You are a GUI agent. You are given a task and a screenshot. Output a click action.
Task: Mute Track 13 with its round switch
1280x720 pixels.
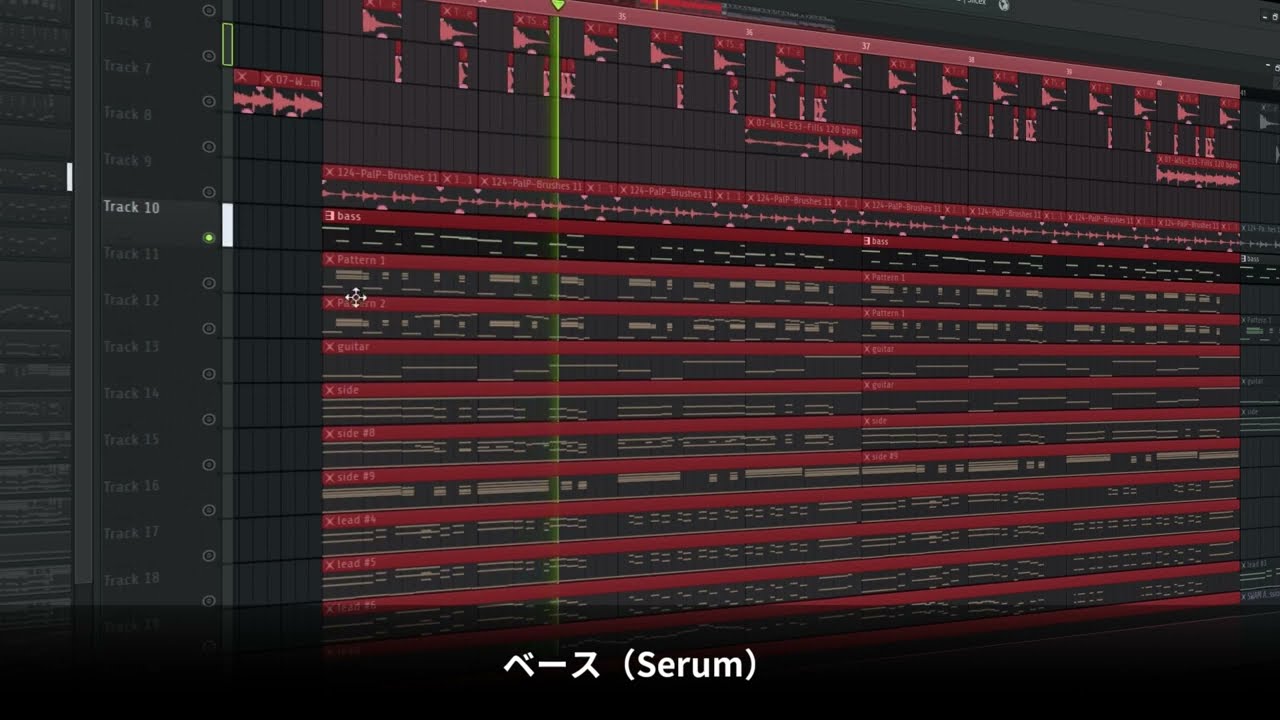pyautogui.click(x=209, y=374)
